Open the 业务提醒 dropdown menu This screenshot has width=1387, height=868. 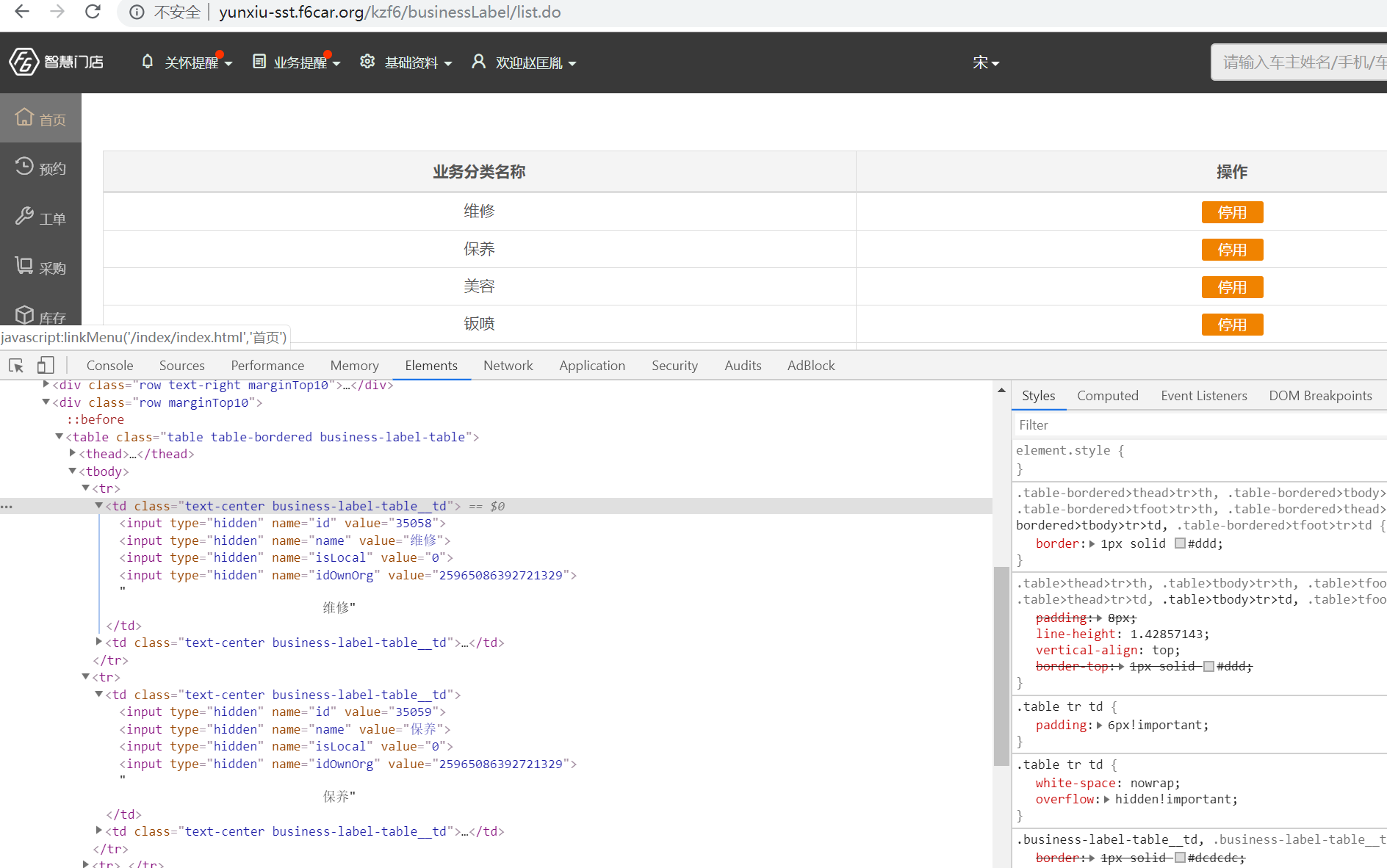[307, 63]
